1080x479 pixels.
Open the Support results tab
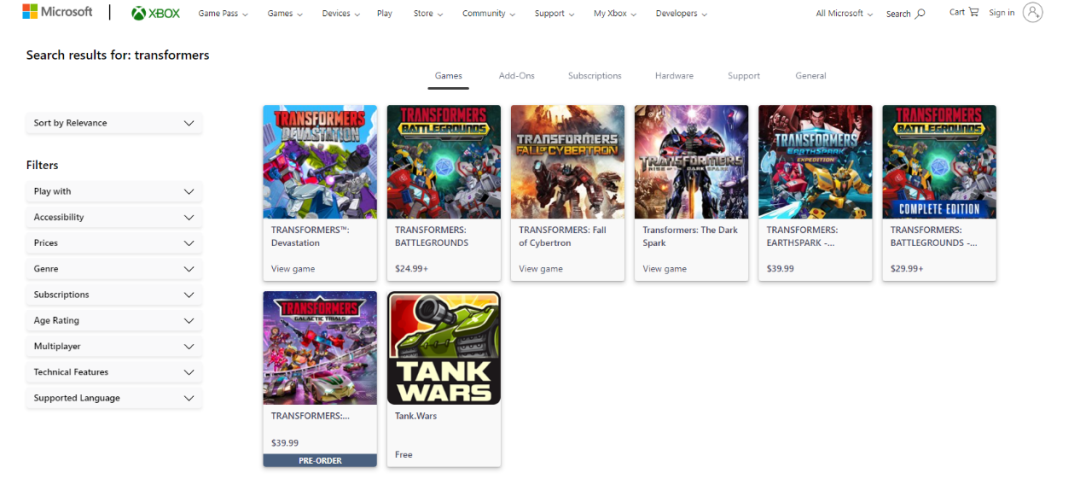tap(744, 76)
